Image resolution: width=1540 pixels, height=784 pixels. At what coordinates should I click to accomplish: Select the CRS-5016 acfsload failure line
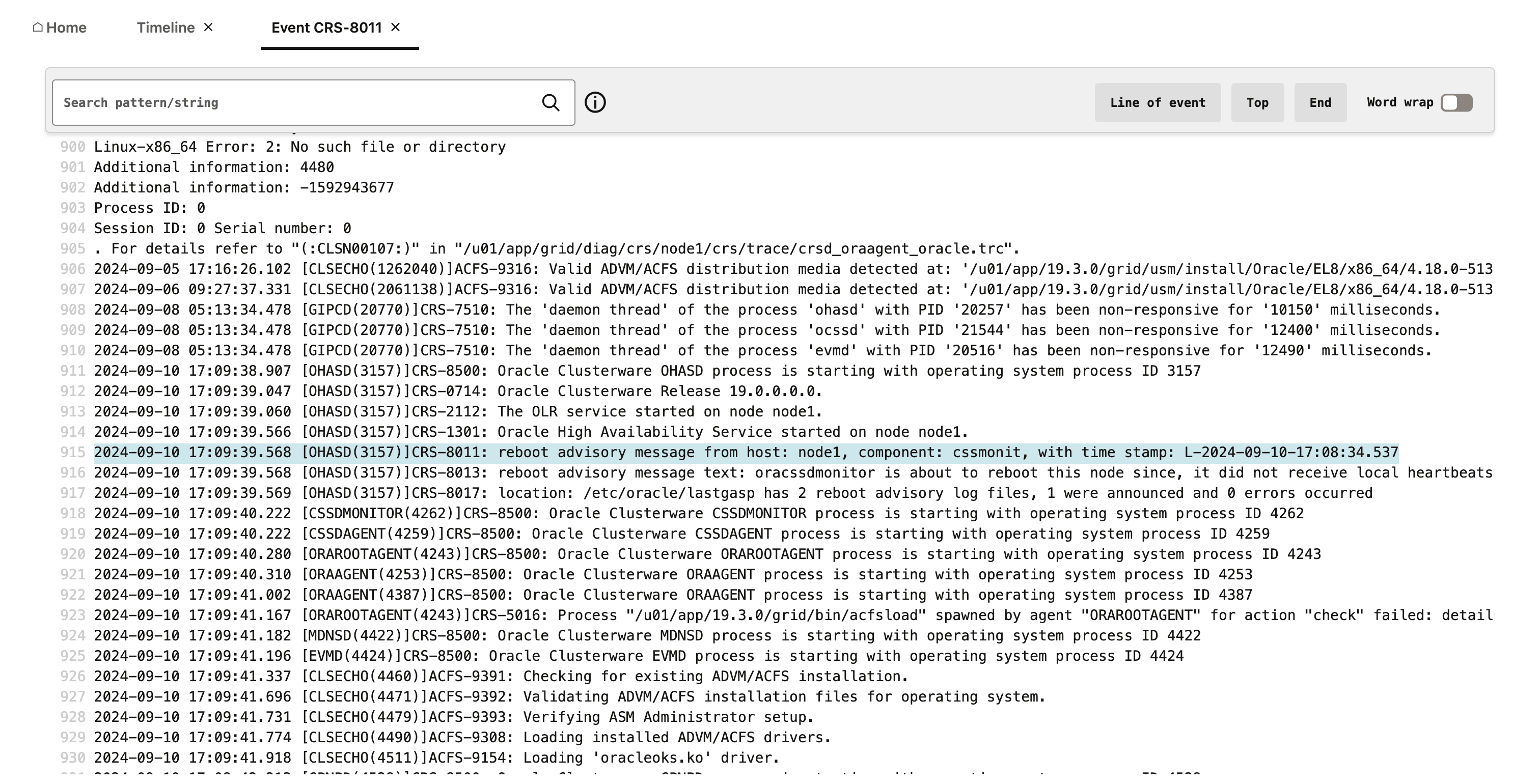coord(718,615)
